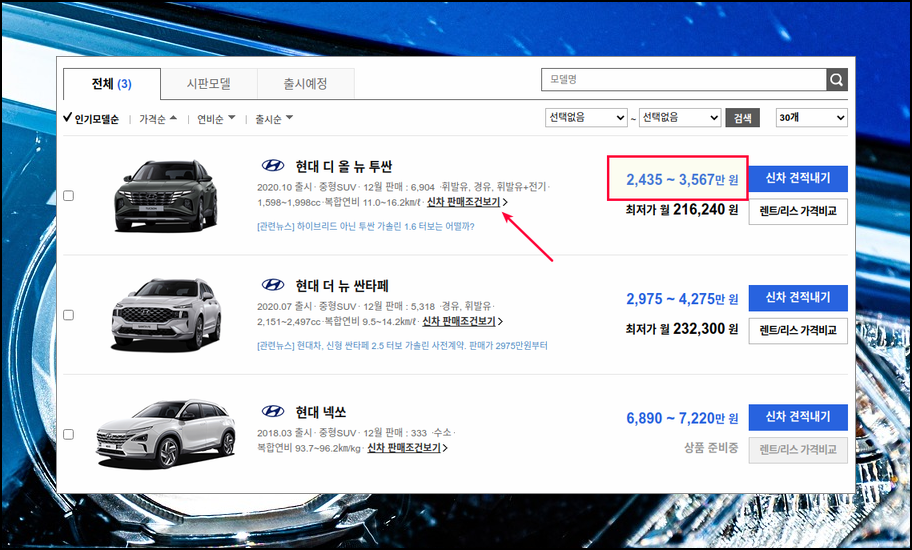
Task: Open the 현대 디 올 뉴 투싼 title
Action: [x=344, y=166]
